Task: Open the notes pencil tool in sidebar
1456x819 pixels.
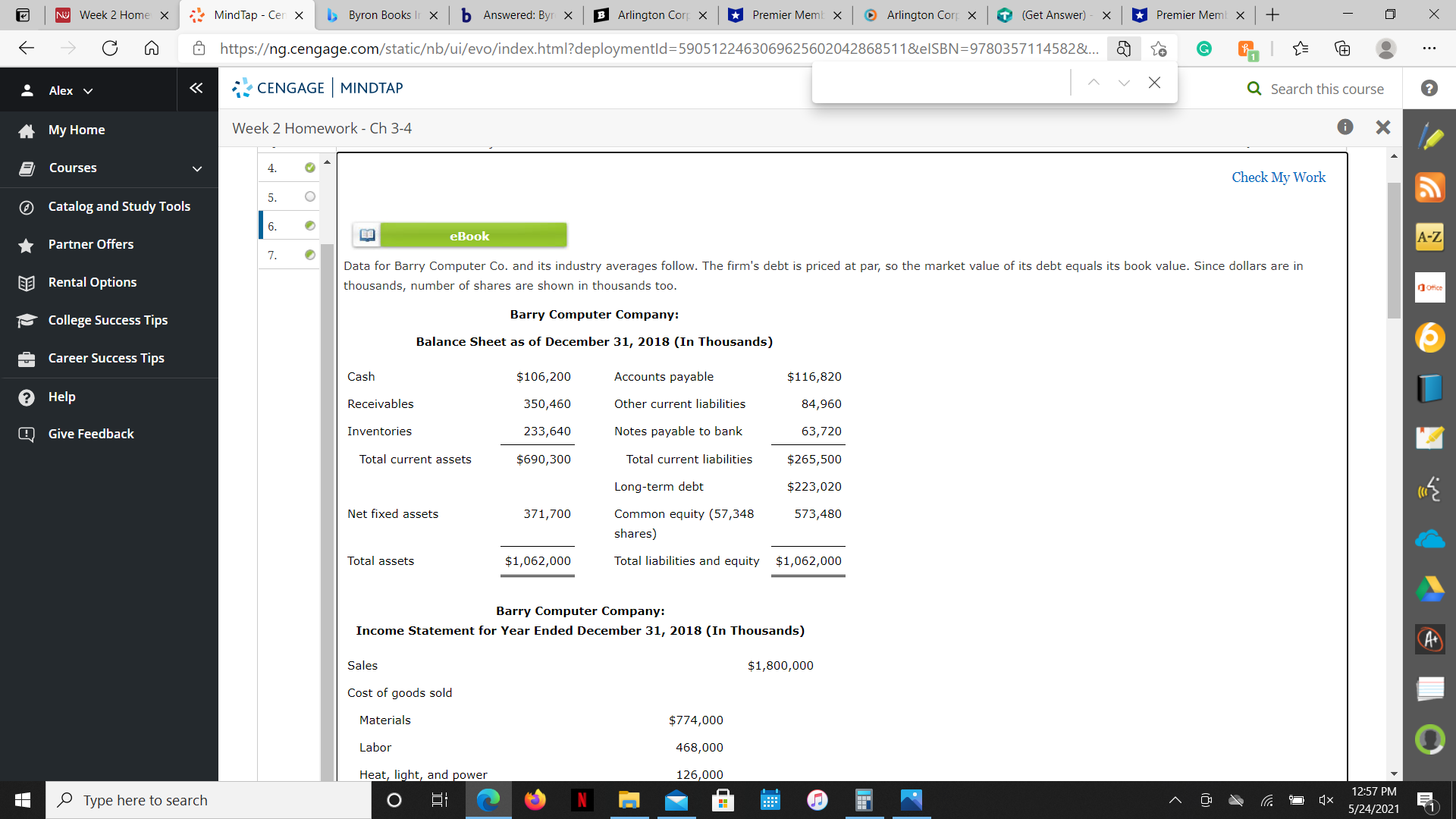Action: coord(1430,136)
